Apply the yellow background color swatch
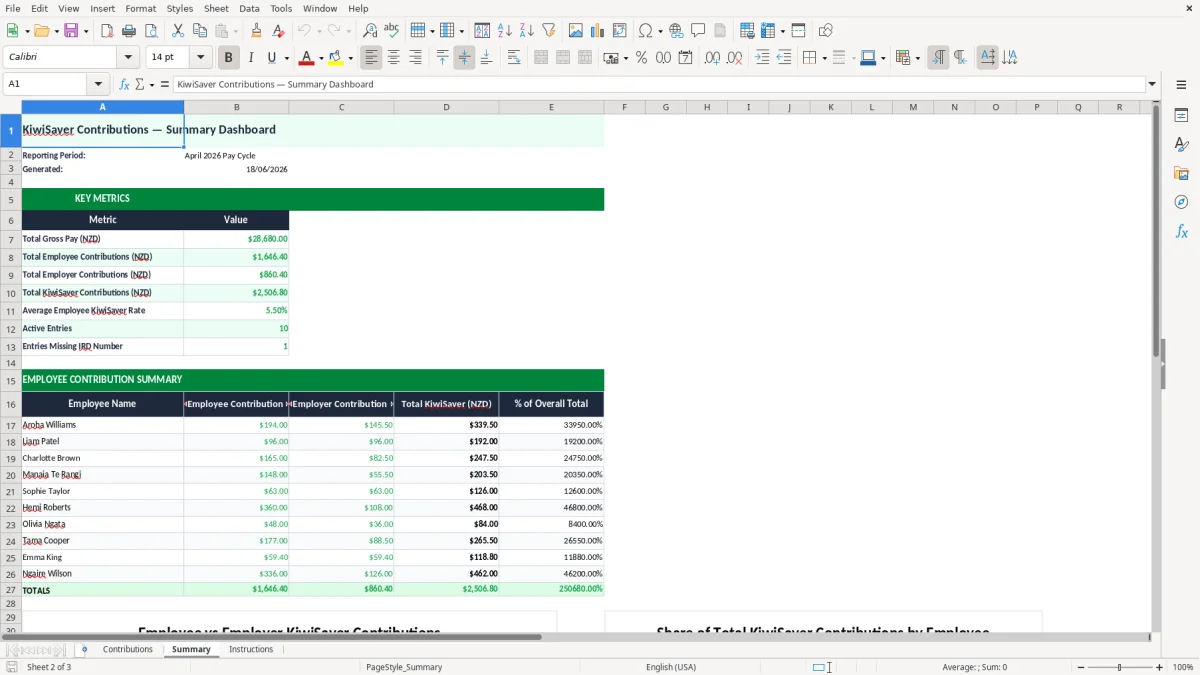This screenshot has width=1200, height=675. [336, 58]
